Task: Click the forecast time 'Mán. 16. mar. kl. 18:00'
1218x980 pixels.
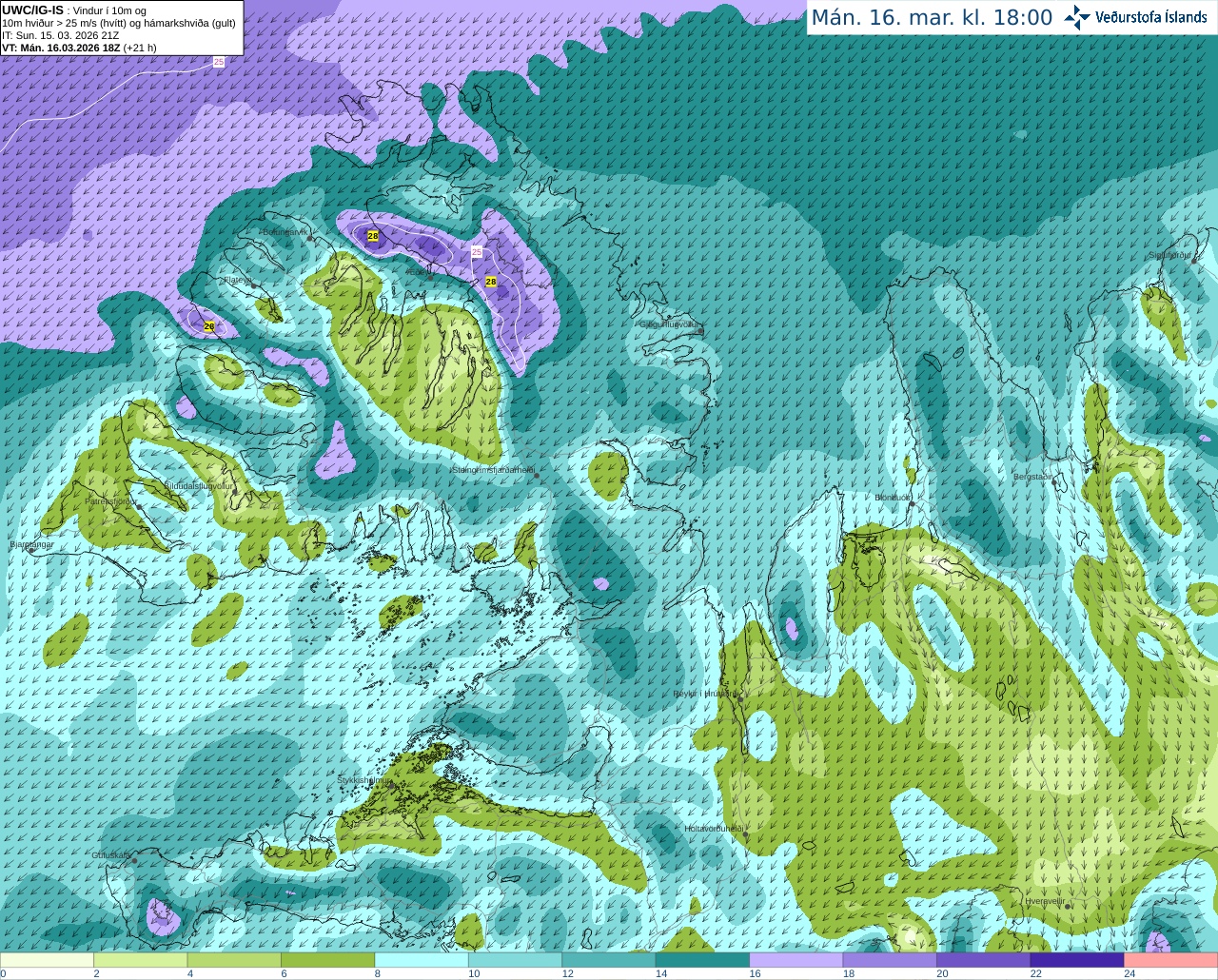Action: (932, 18)
